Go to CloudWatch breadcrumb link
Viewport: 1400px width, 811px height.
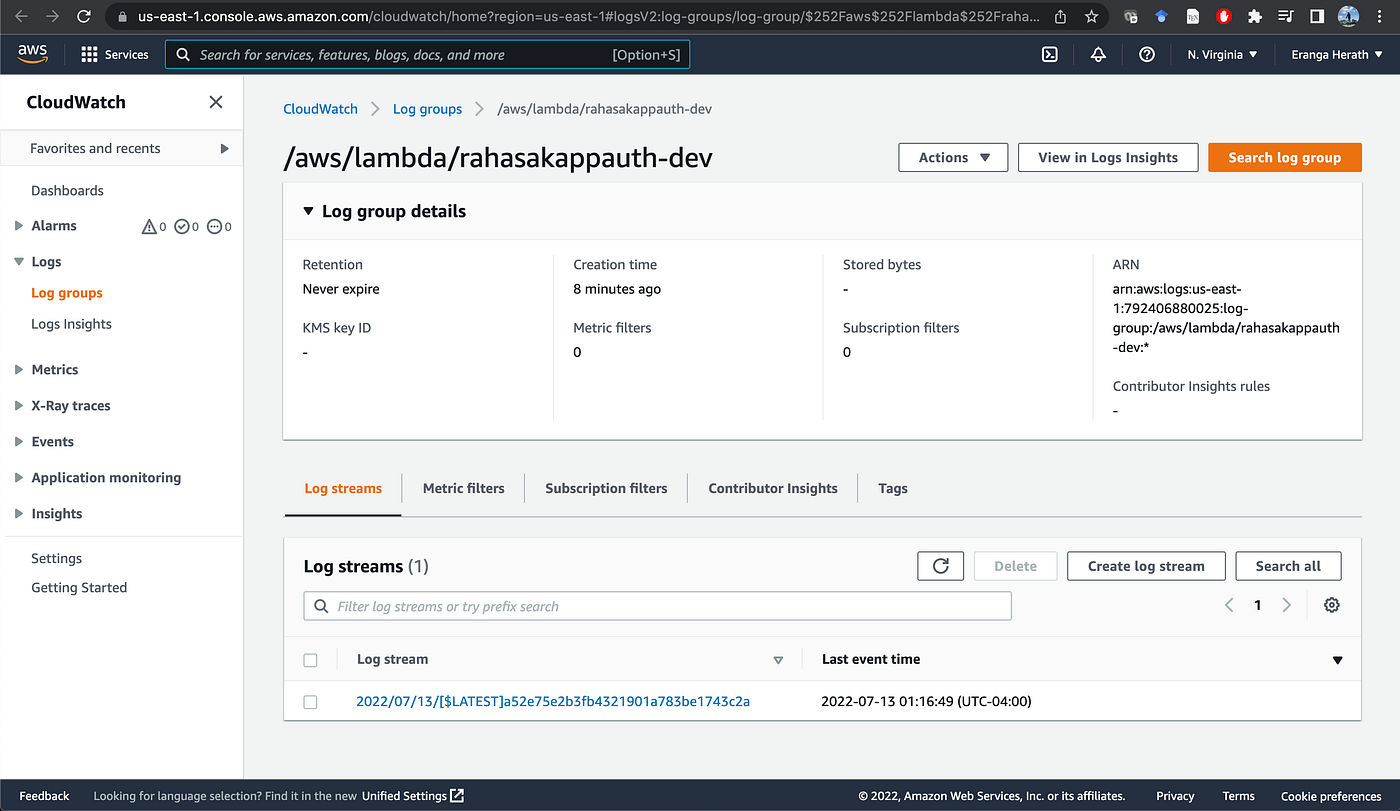tap(320, 109)
